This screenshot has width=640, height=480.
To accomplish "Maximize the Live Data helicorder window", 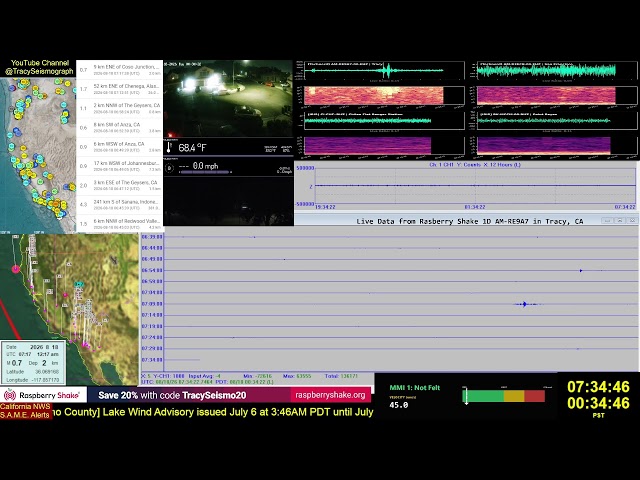I will tap(620, 220).
